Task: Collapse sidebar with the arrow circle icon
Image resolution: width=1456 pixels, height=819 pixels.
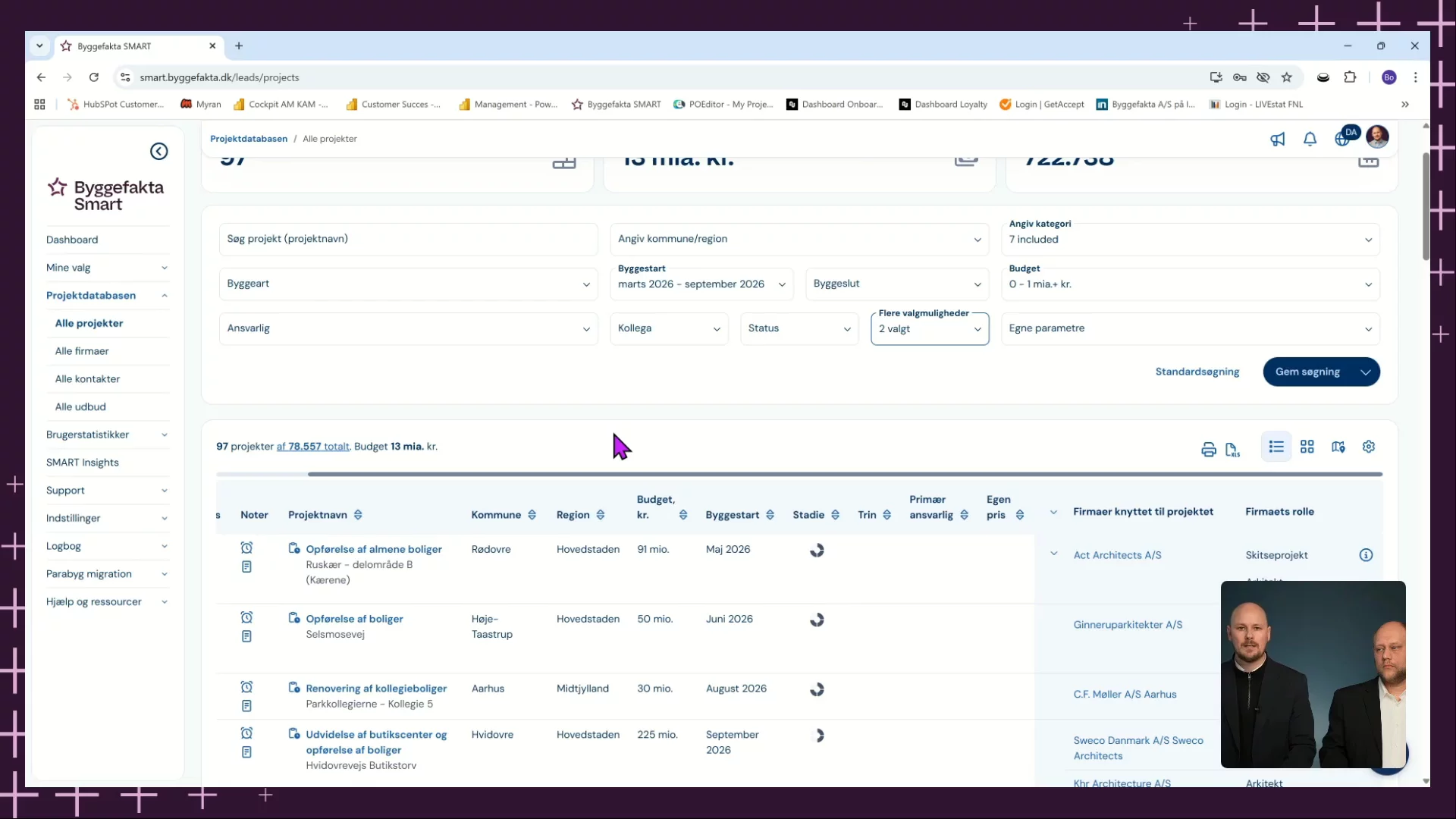Action: (158, 151)
